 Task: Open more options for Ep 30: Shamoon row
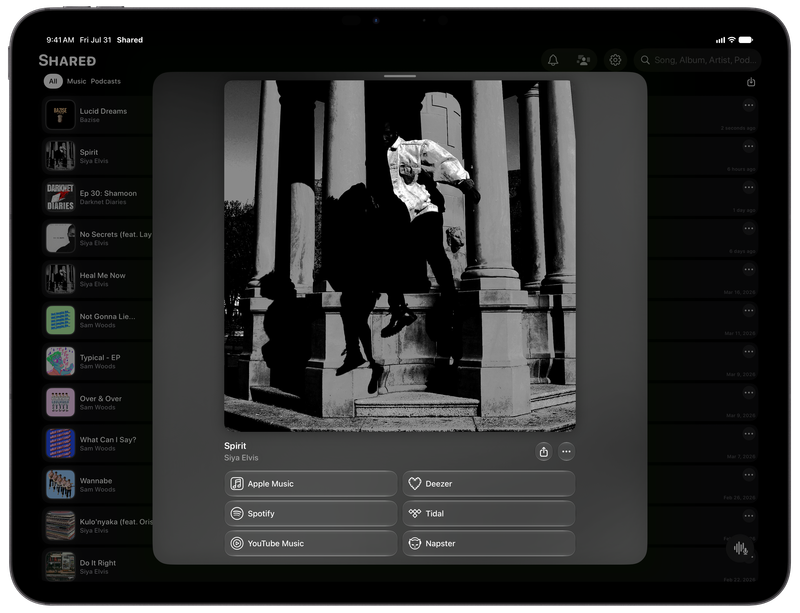click(748, 188)
